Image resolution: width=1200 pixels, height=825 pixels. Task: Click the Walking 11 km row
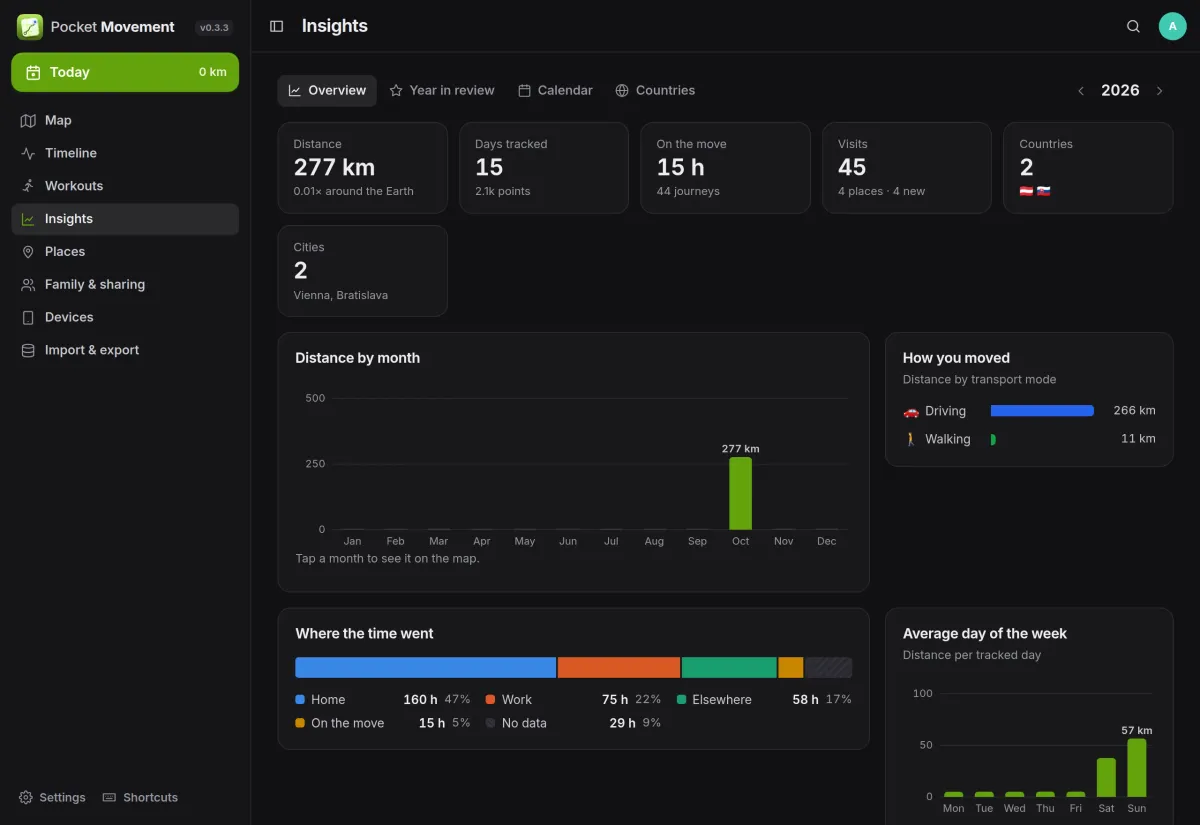click(1029, 439)
